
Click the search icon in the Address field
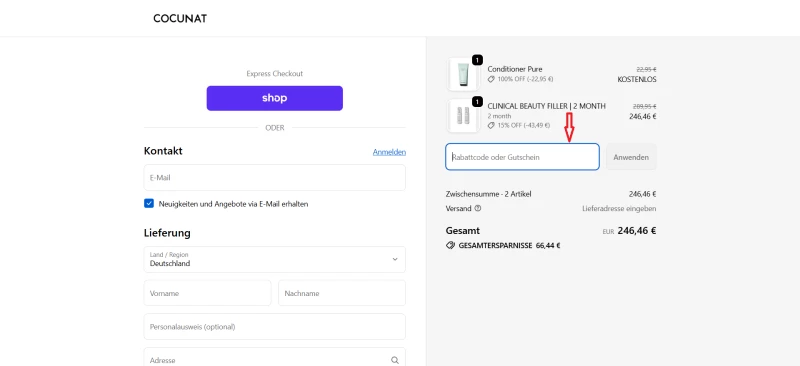394,360
